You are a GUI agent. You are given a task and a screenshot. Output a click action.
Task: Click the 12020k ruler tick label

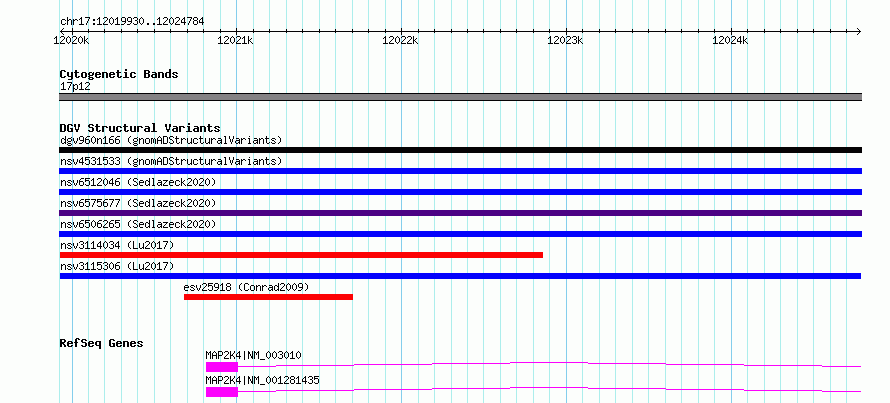point(70,40)
